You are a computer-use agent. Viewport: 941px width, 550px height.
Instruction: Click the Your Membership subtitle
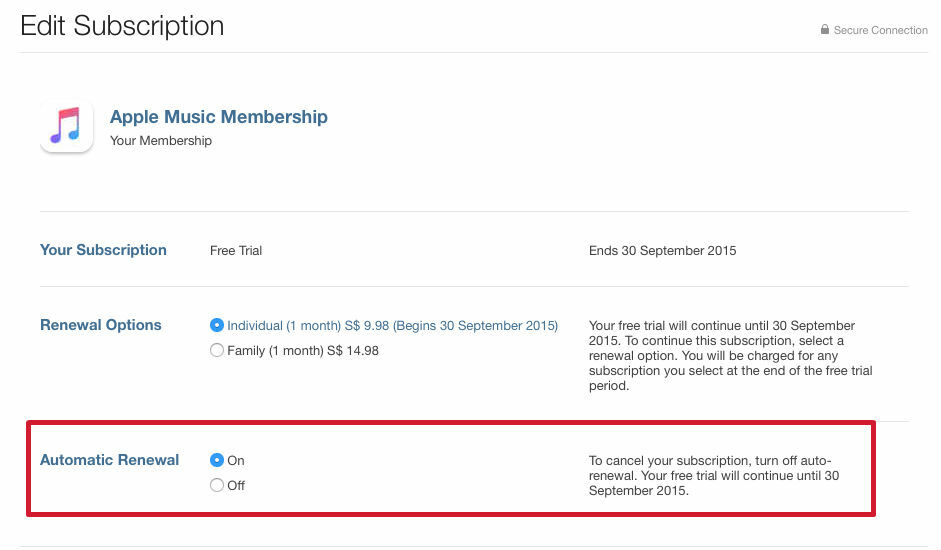click(x=161, y=141)
